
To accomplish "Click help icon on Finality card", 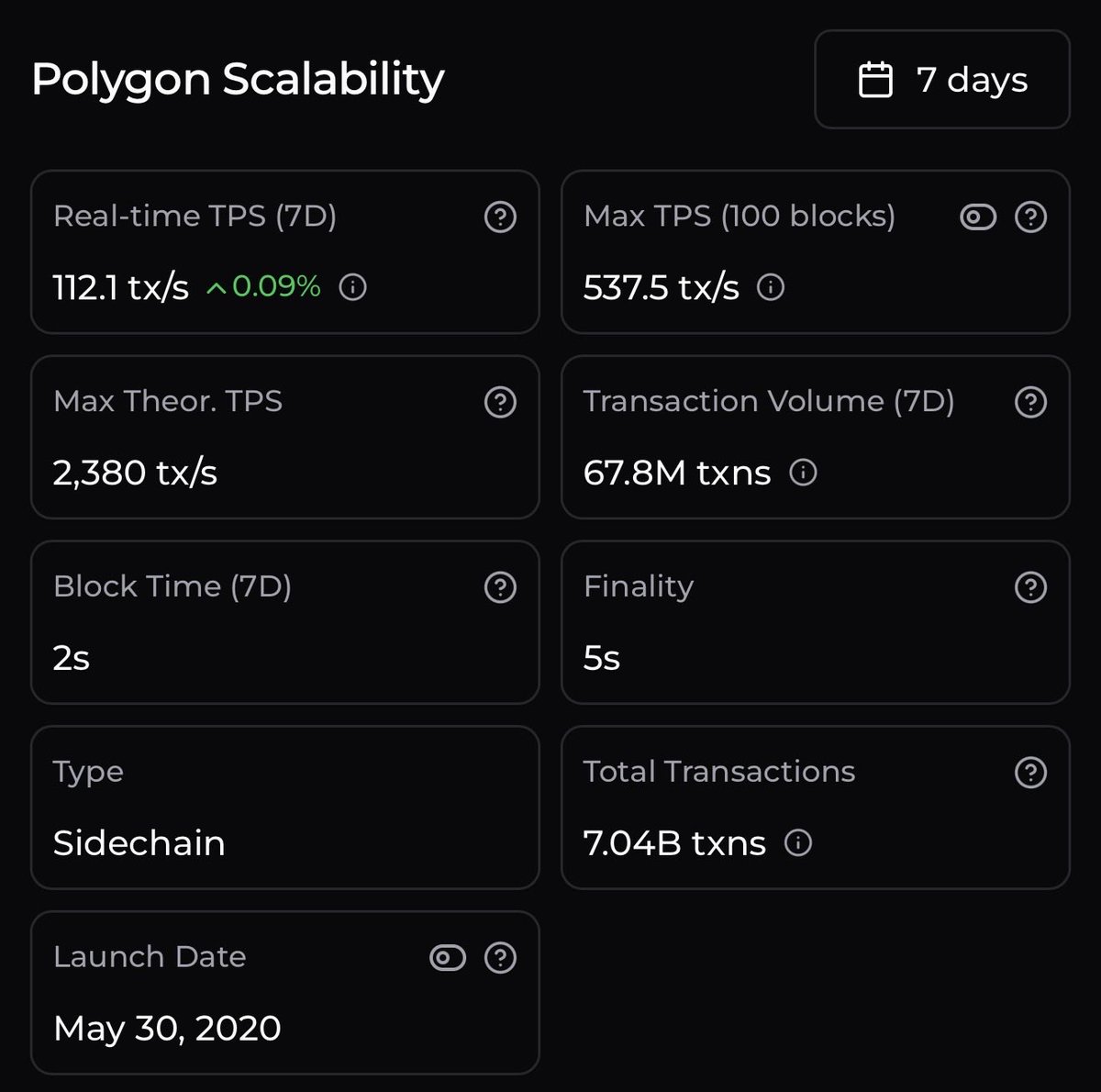I will click(1030, 587).
